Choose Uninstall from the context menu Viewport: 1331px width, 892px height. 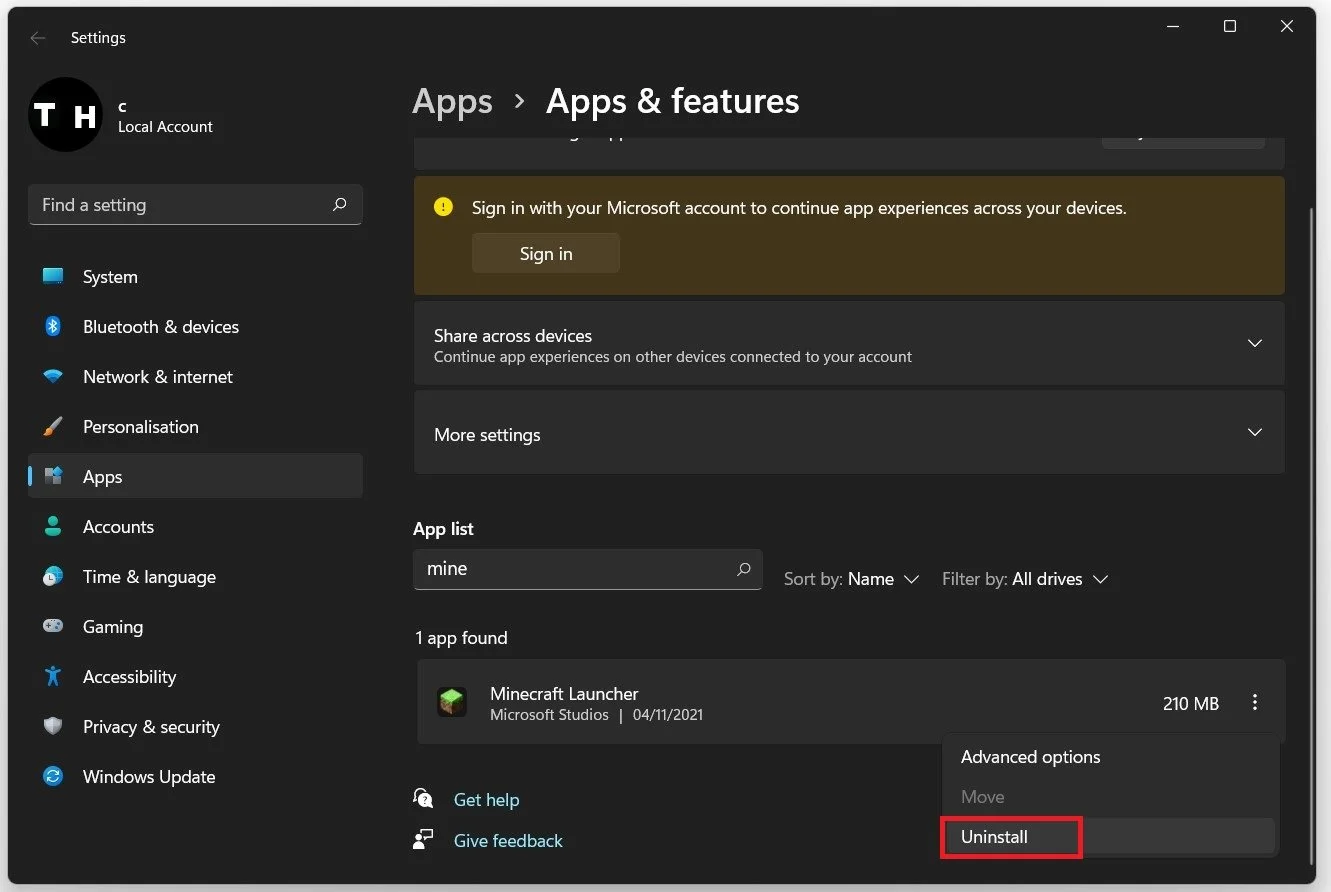995,837
